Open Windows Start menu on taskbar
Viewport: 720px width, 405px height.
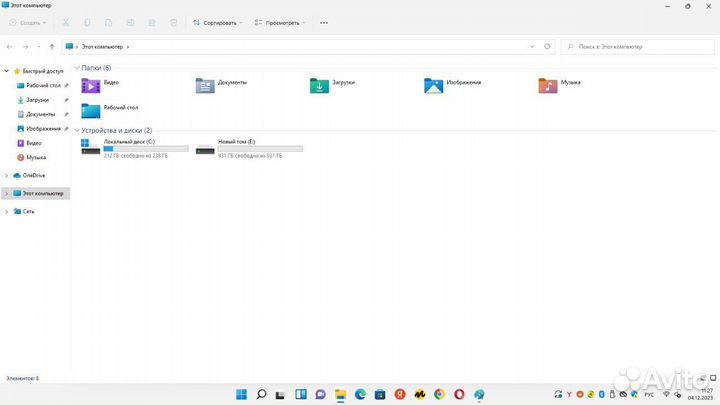click(x=241, y=395)
